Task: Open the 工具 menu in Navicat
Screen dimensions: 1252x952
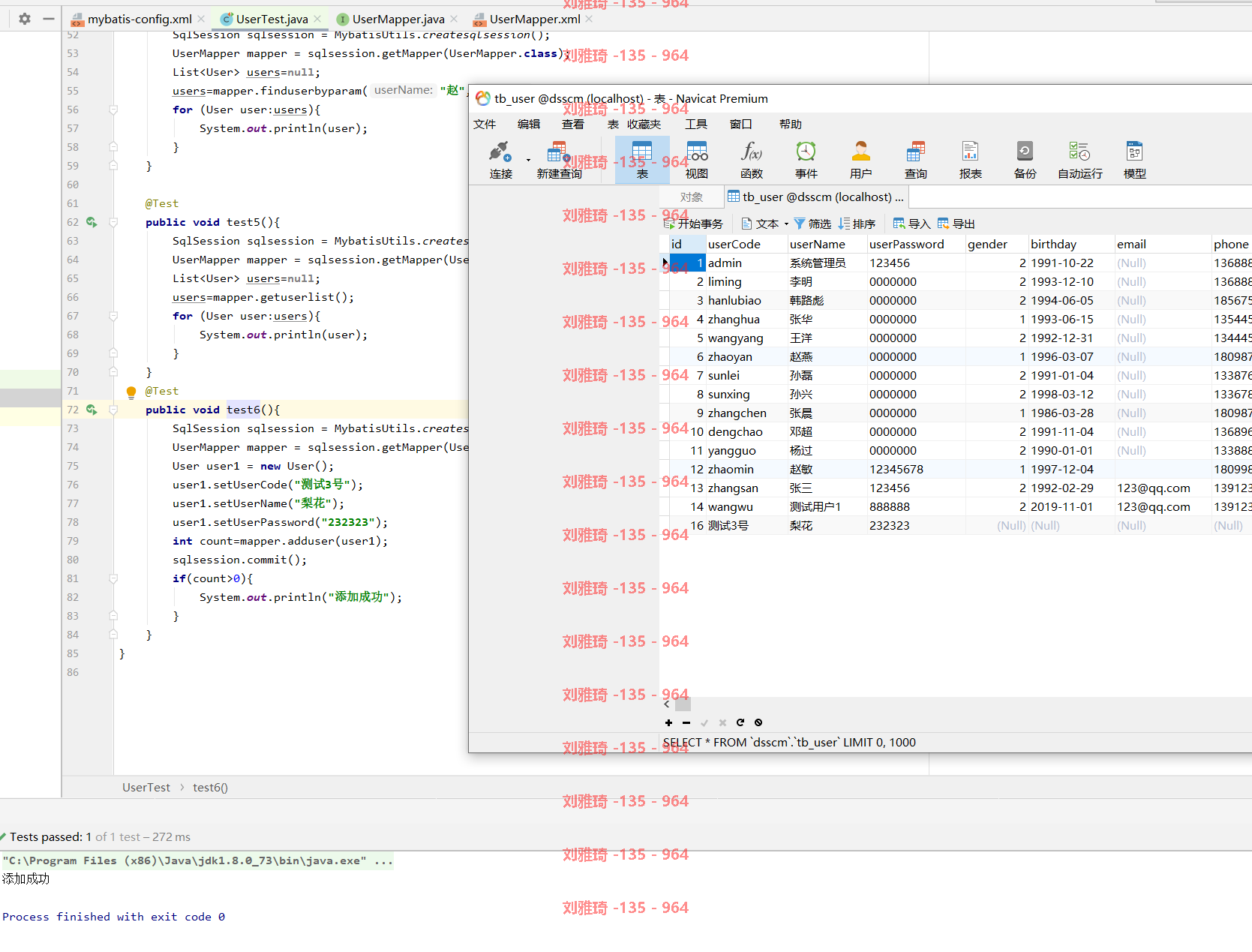Action: [696, 124]
